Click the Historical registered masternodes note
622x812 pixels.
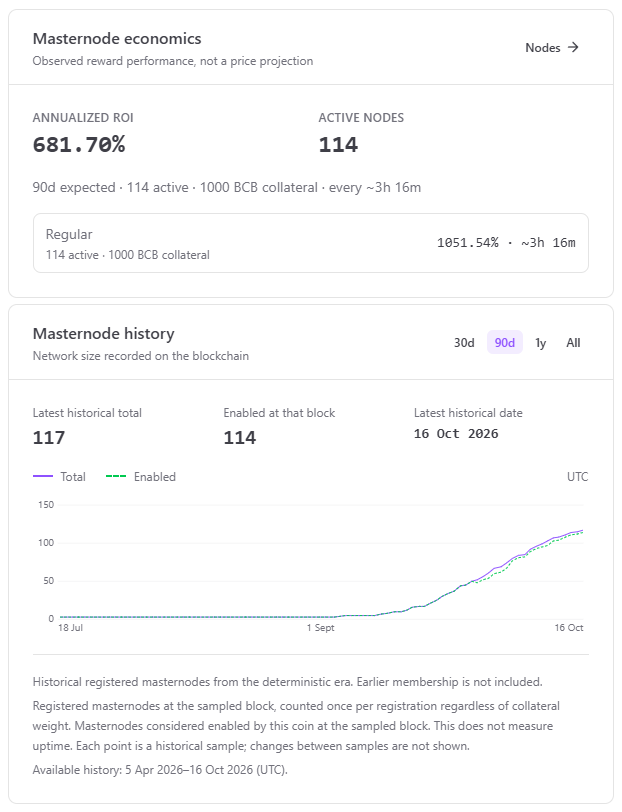point(287,682)
